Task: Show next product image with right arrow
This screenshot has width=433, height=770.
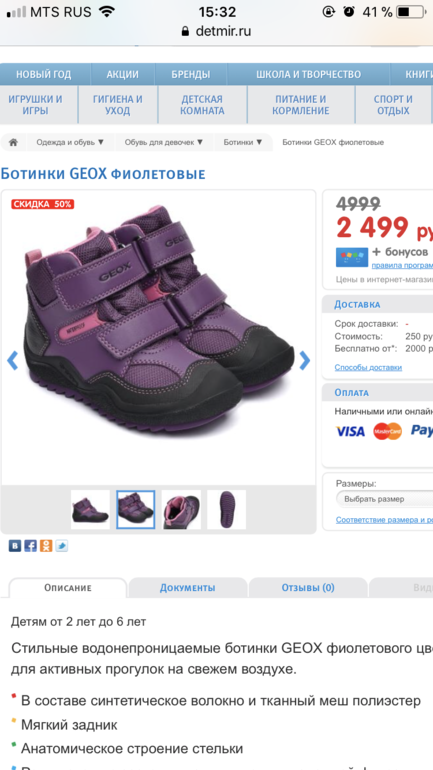Action: [305, 360]
